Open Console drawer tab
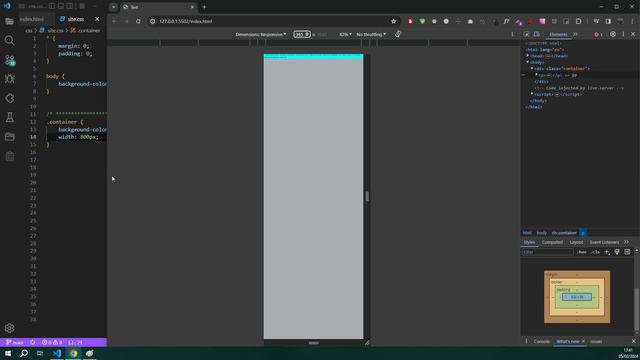This screenshot has height=360, width=640. [x=542, y=341]
